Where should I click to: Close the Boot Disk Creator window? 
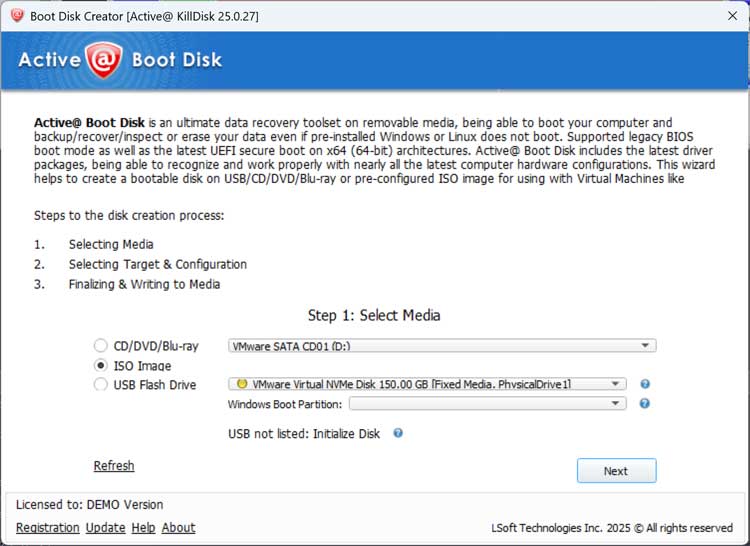732,16
